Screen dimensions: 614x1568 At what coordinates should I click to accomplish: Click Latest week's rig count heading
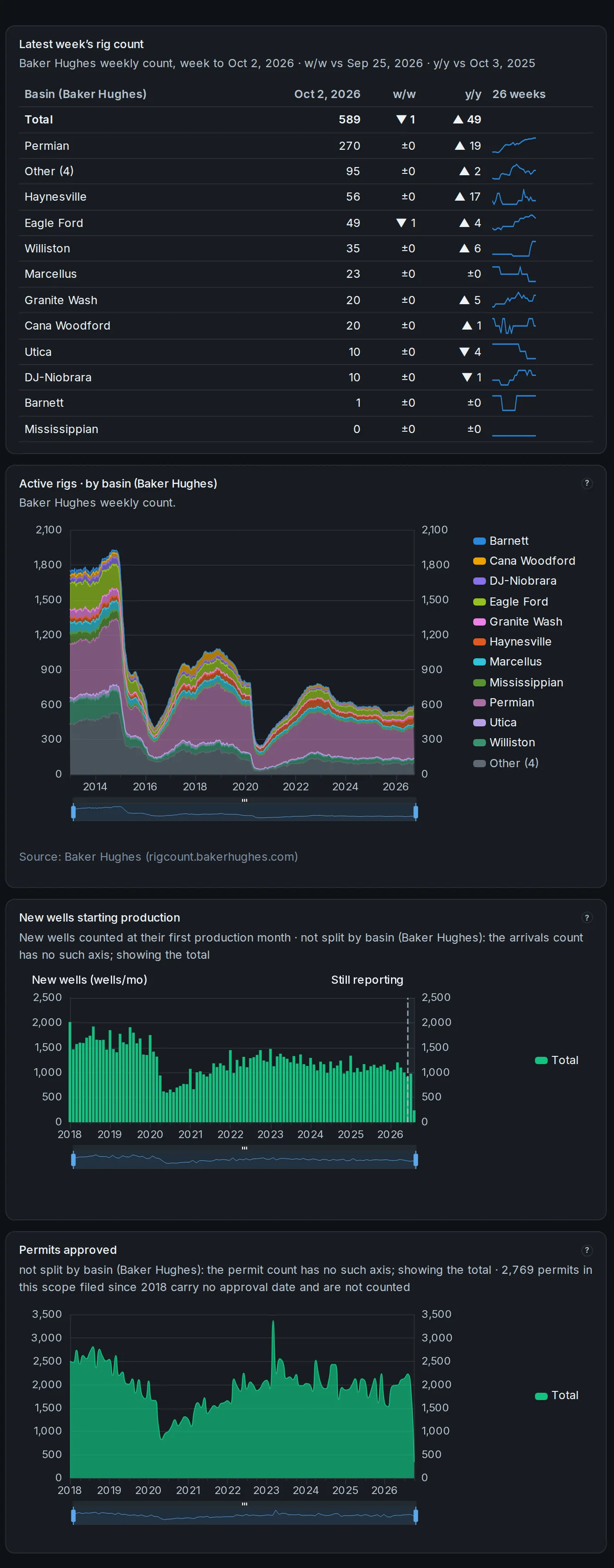82,44
